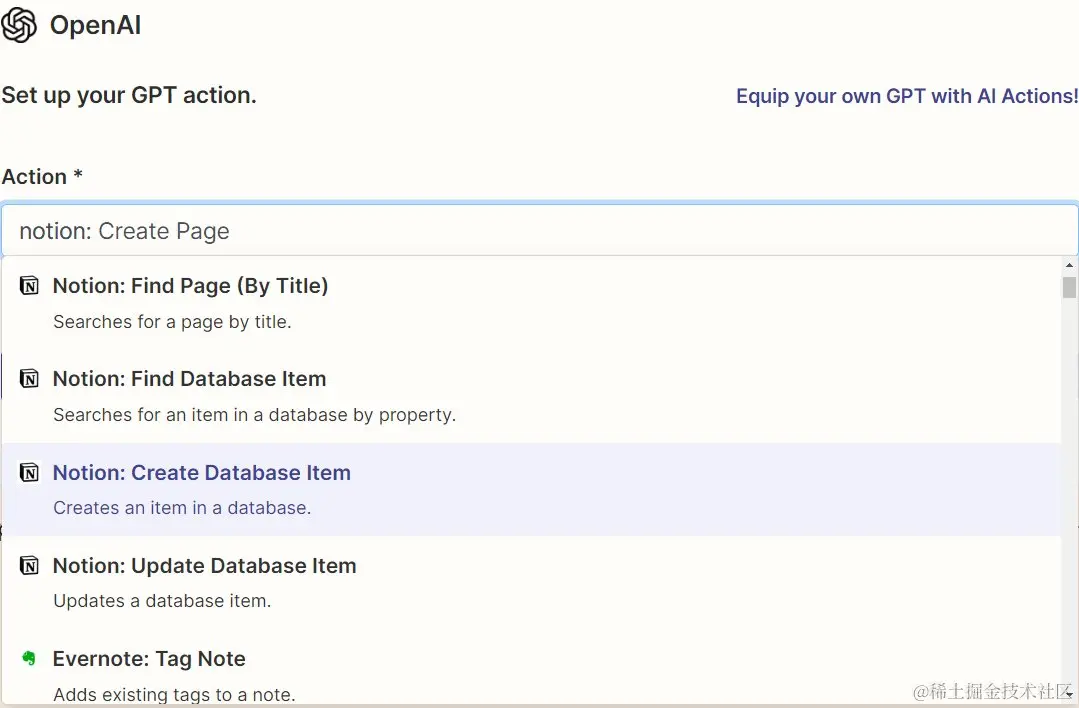
Task: Click the 'Action *' field label
Action: (42, 177)
